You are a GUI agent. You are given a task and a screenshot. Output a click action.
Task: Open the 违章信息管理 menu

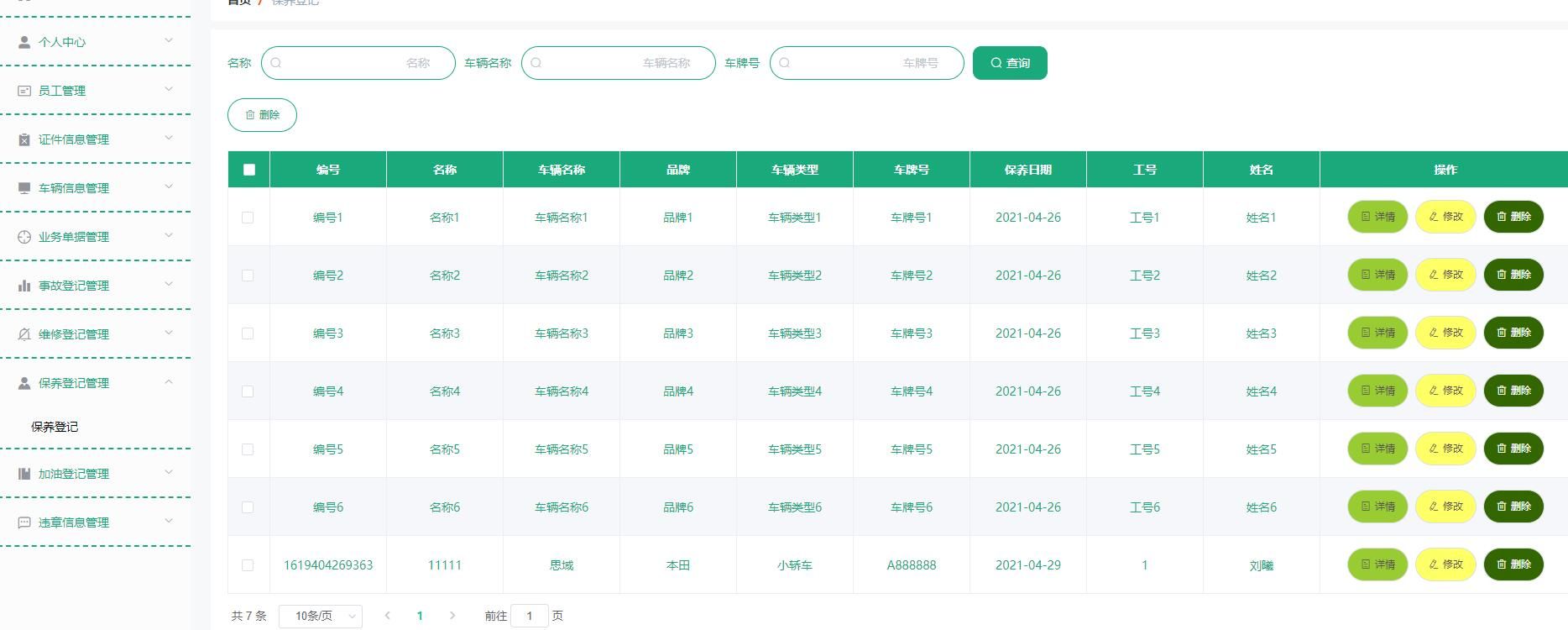point(95,522)
